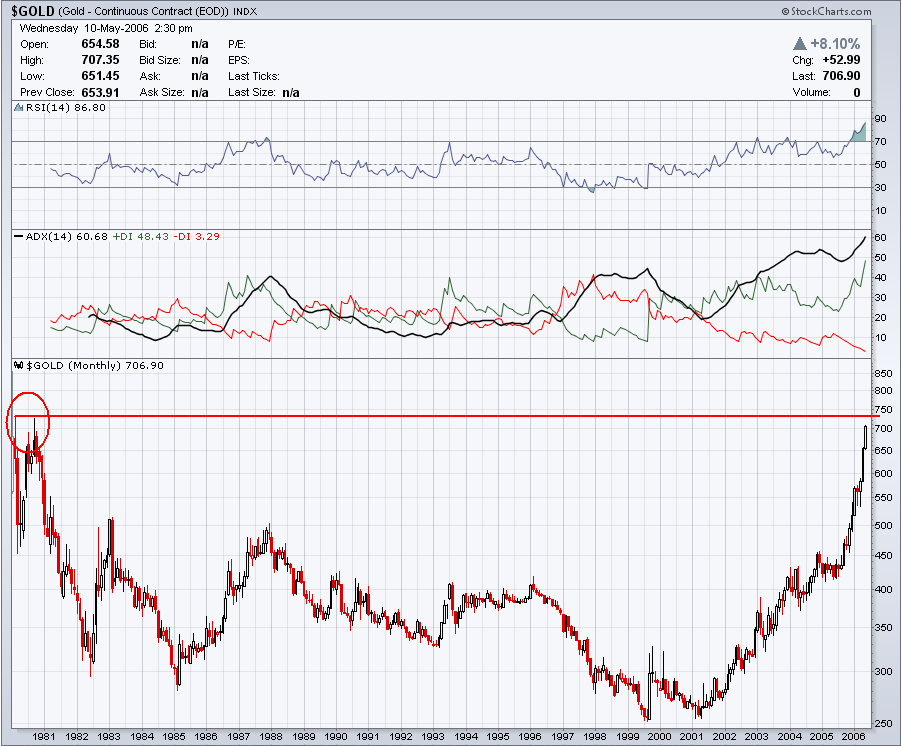Click the ADX axis label 60
Screen dimensions: 902x746
880,238
